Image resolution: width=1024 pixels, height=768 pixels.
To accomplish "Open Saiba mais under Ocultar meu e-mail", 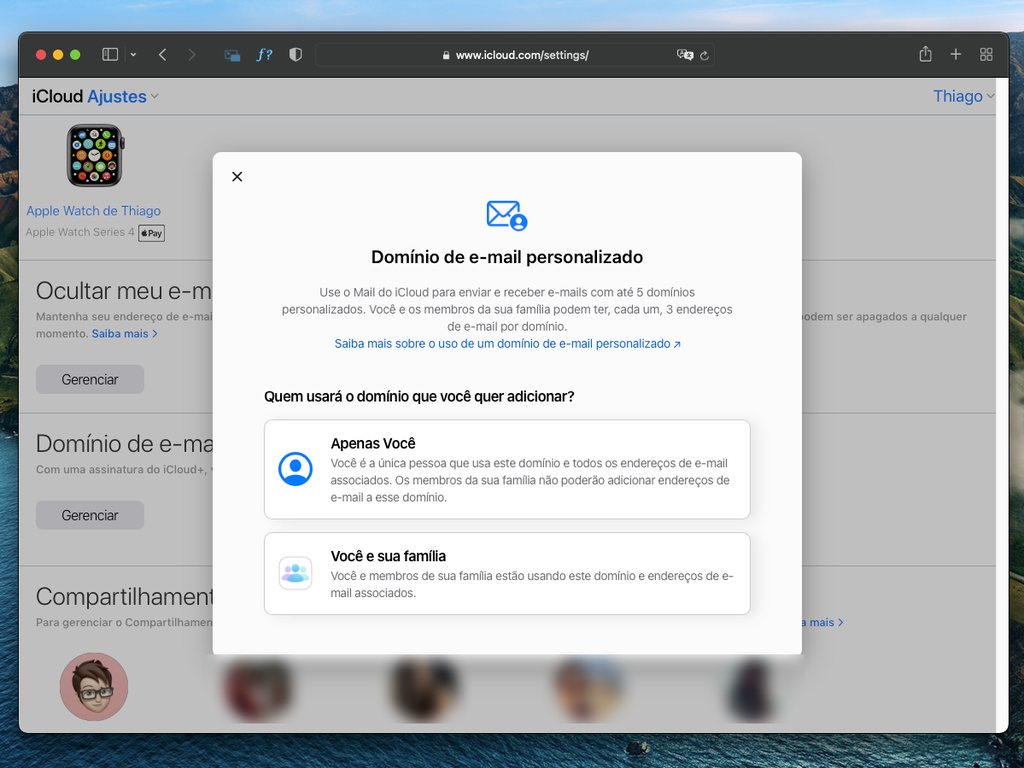I will coord(124,334).
